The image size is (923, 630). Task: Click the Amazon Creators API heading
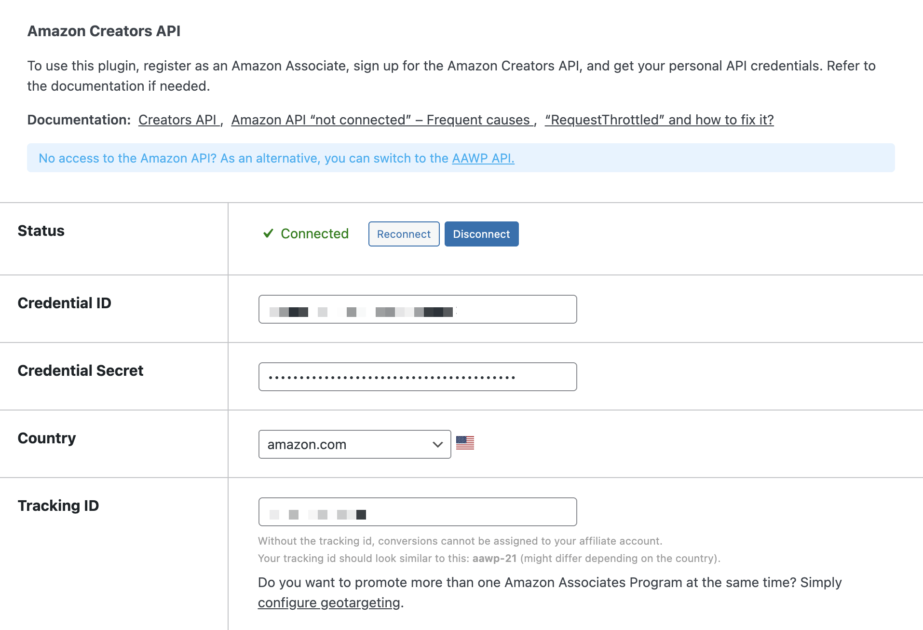click(104, 31)
